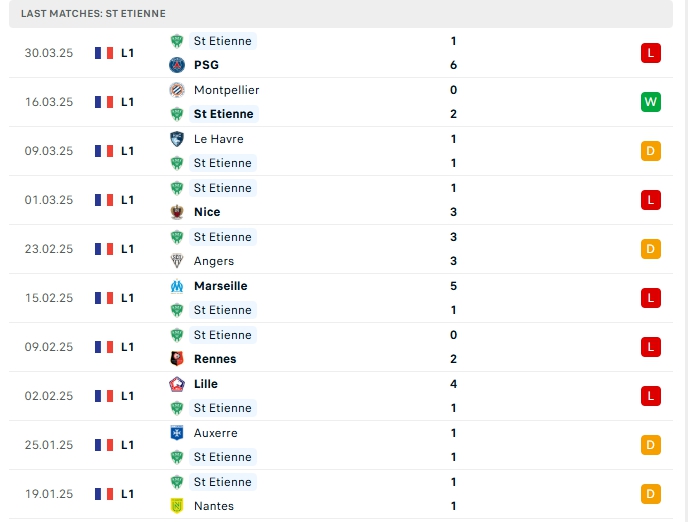Click the red L badge for PSG match
Screen dimensions: 688x522
coord(650,53)
